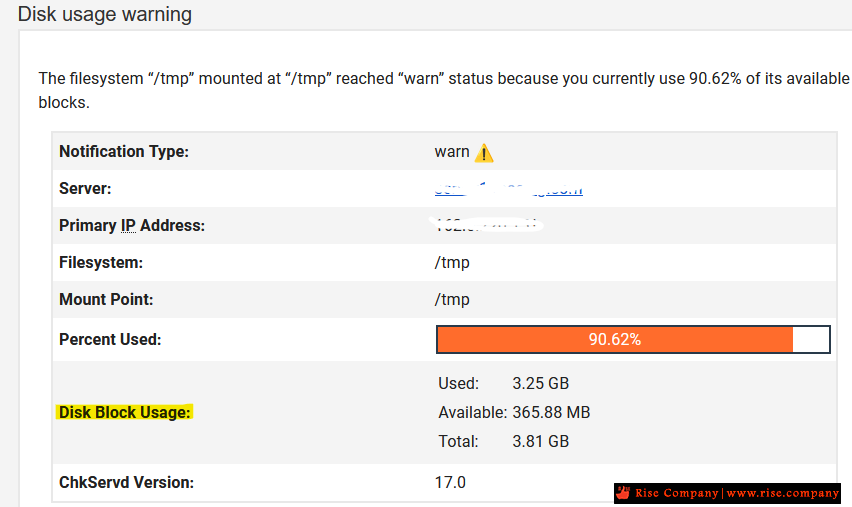The image size is (852, 507).
Task: Click the ChkServd Version 17.0 value
Action: coord(450,483)
